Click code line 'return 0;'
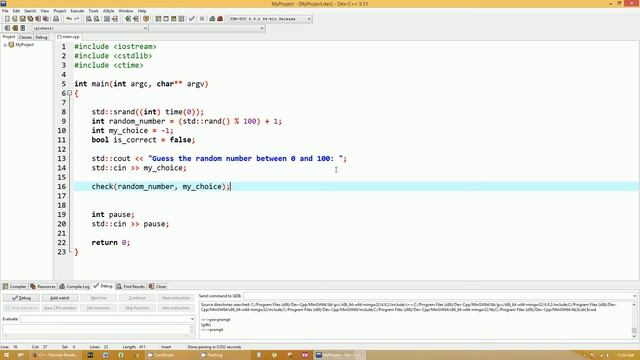Image resolution: width=640 pixels, height=360 pixels. tap(111, 242)
